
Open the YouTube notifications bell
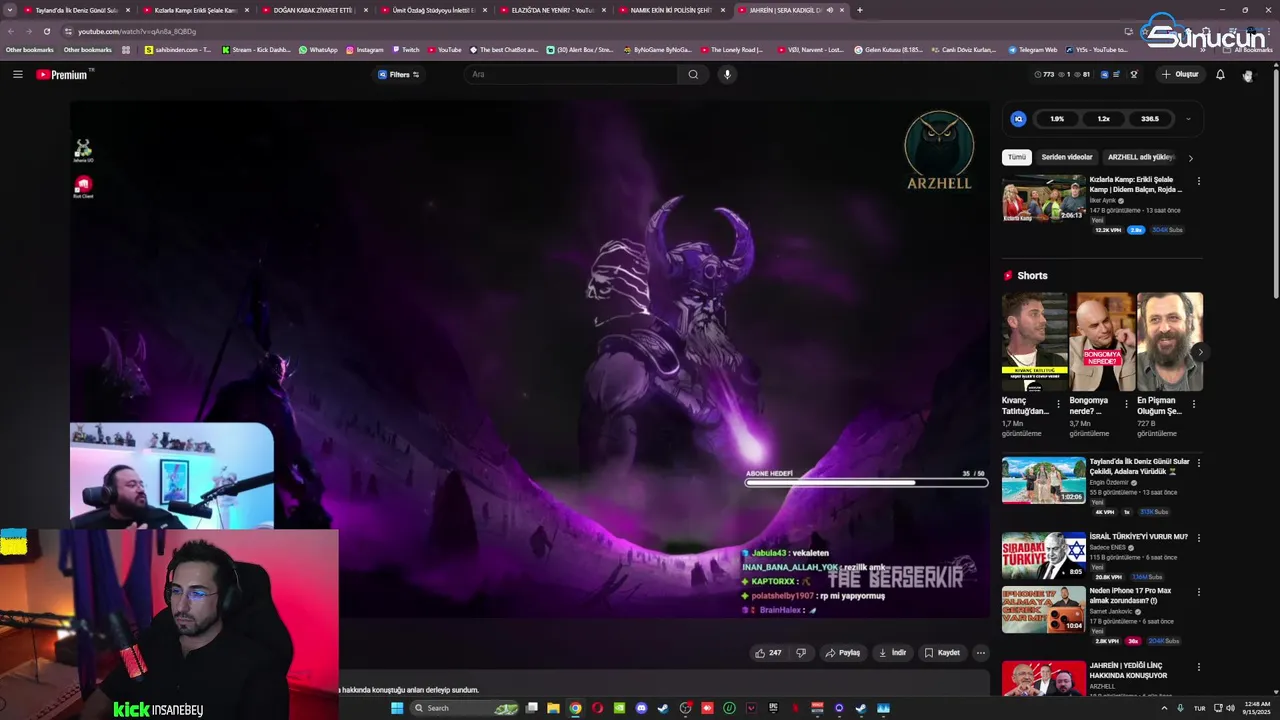click(1220, 74)
